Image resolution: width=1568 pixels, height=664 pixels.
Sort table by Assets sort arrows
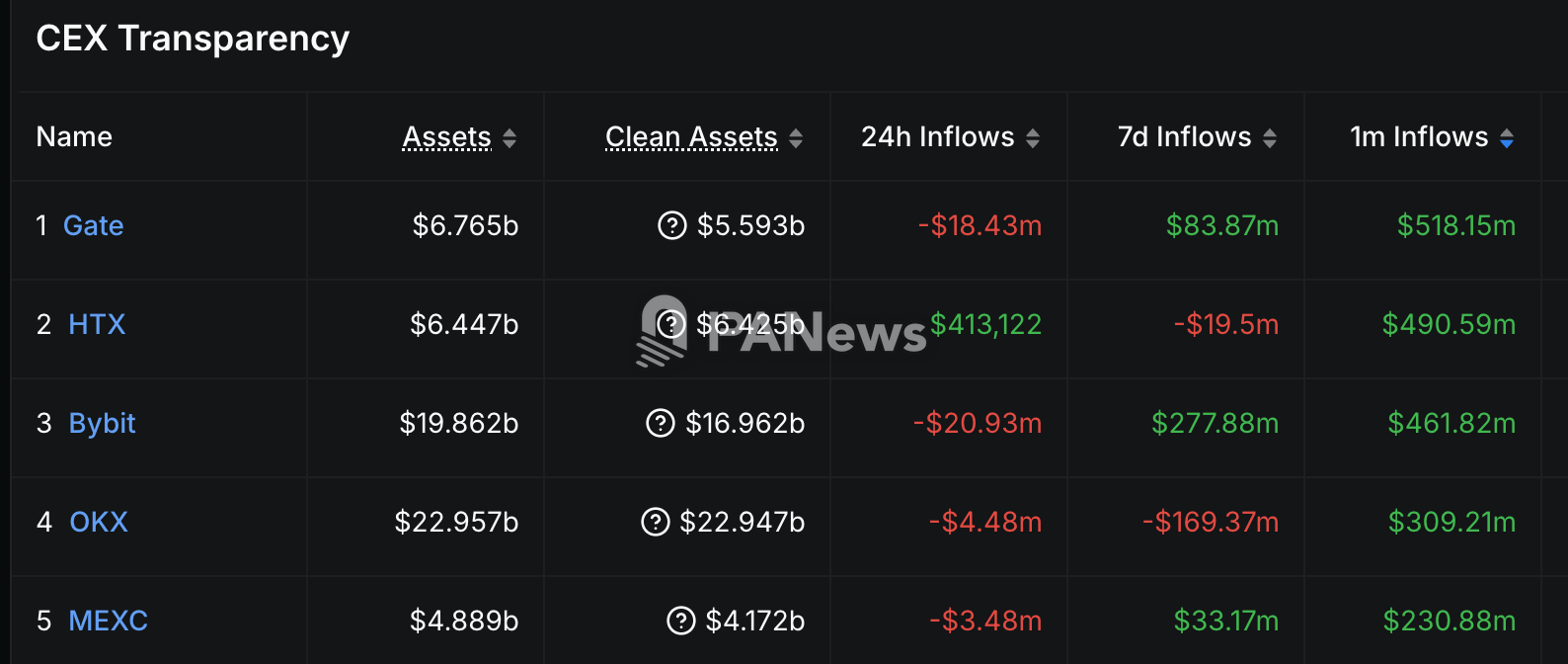click(510, 138)
